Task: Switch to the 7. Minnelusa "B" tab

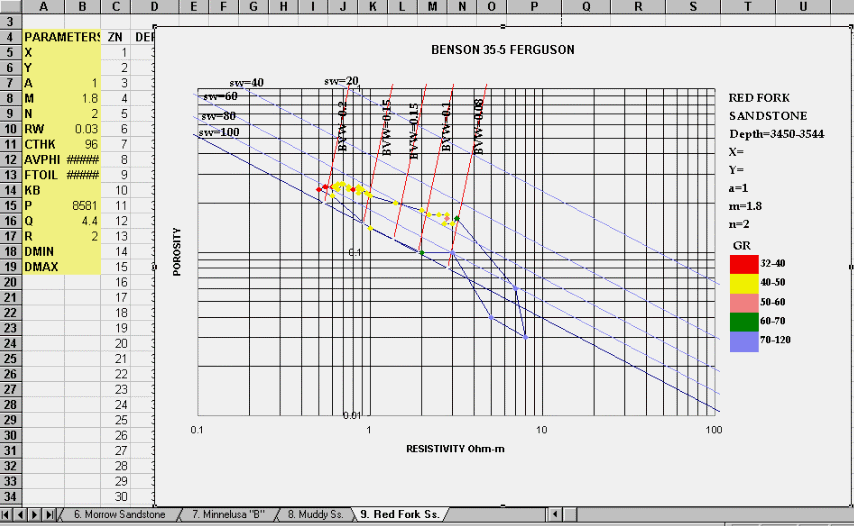Action: [x=229, y=514]
